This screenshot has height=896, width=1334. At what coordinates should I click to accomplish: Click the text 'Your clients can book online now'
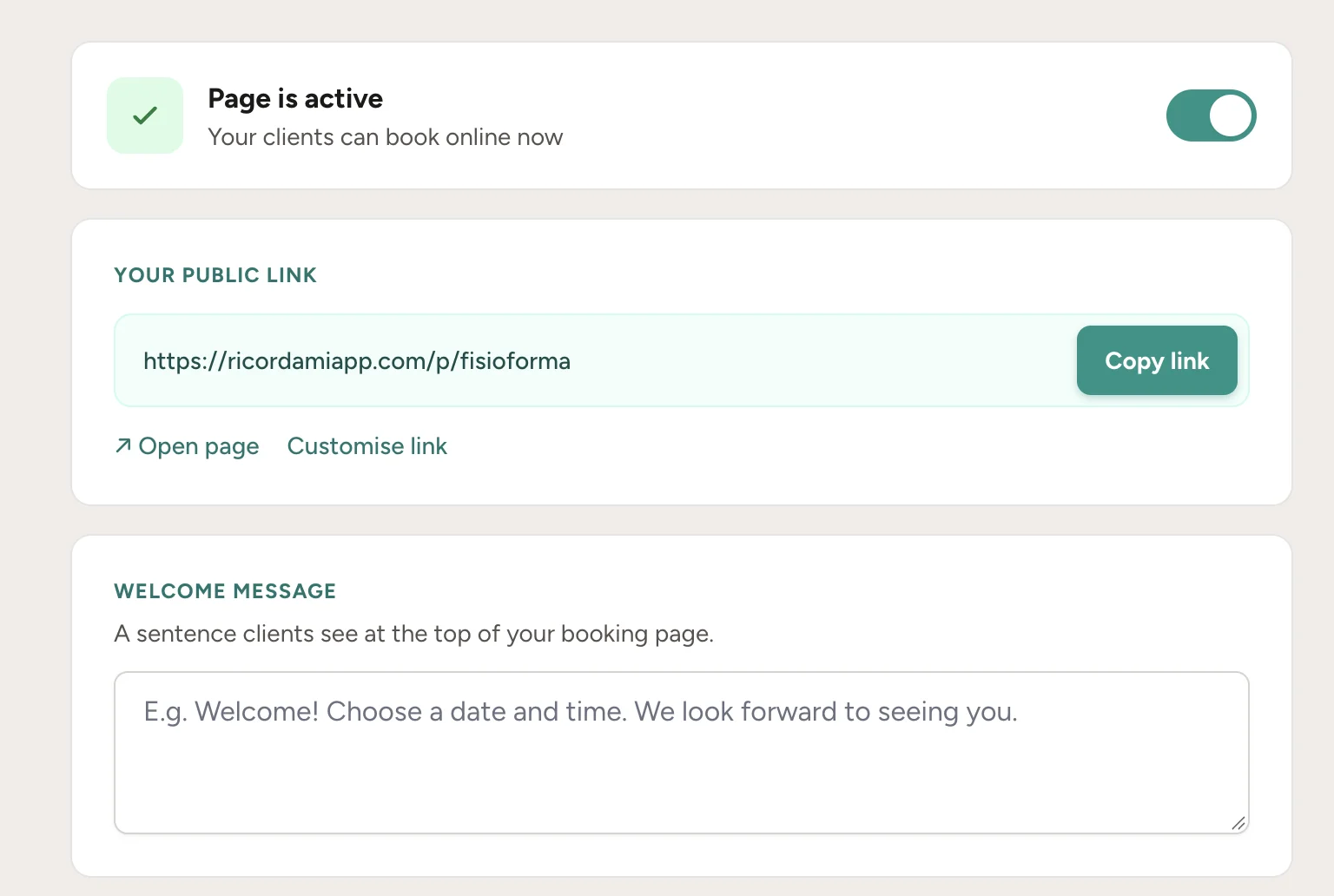tap(386, 137)
